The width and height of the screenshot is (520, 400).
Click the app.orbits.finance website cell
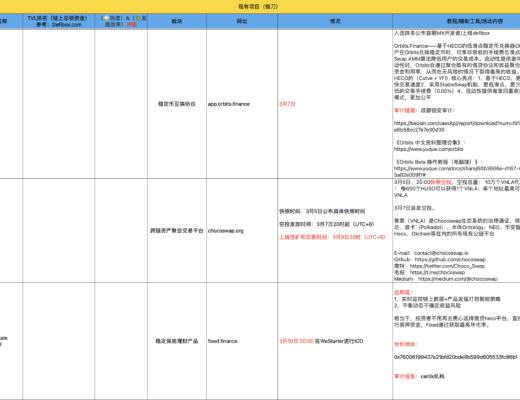point(242,104)
